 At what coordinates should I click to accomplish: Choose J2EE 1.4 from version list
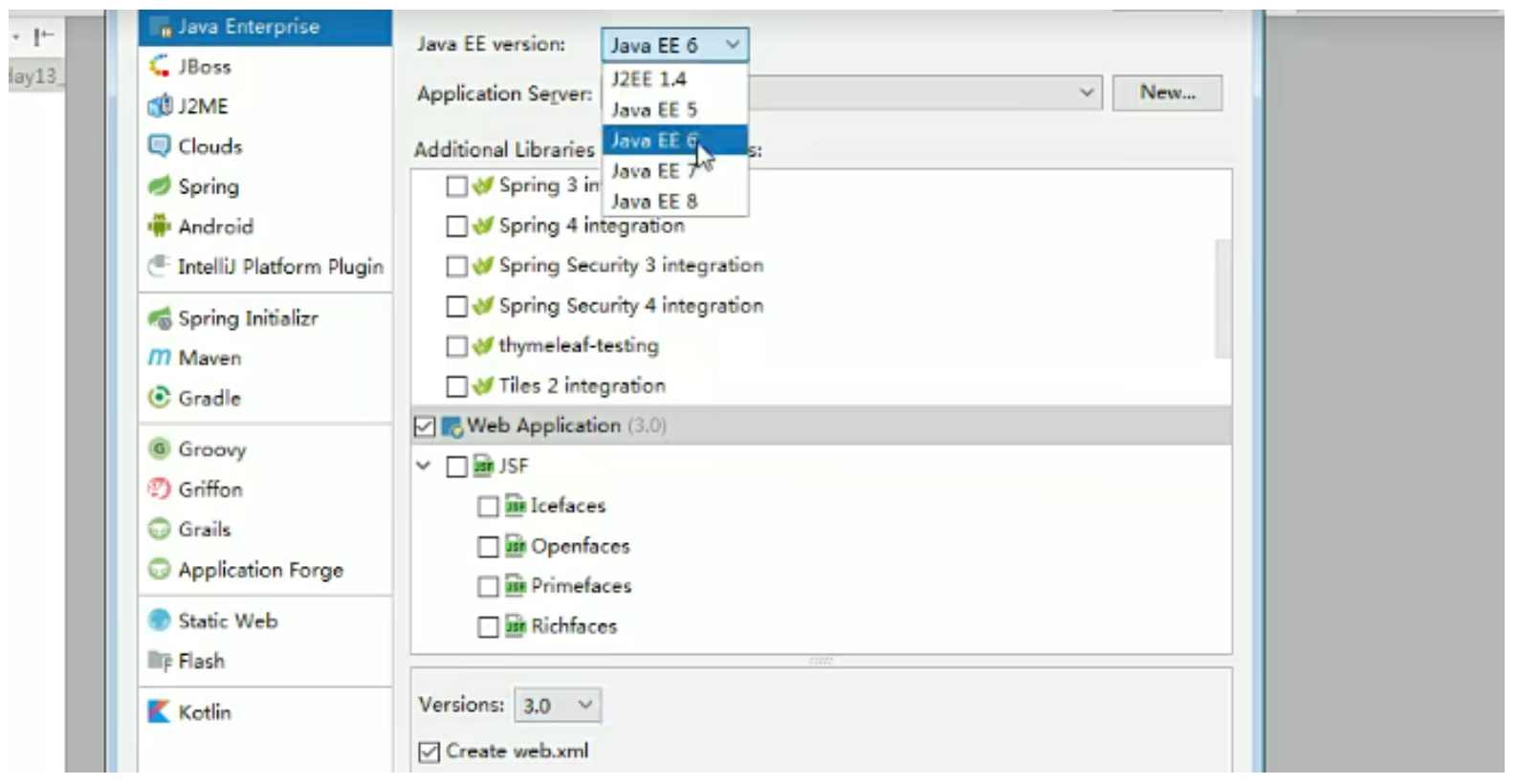click(675, 79)
